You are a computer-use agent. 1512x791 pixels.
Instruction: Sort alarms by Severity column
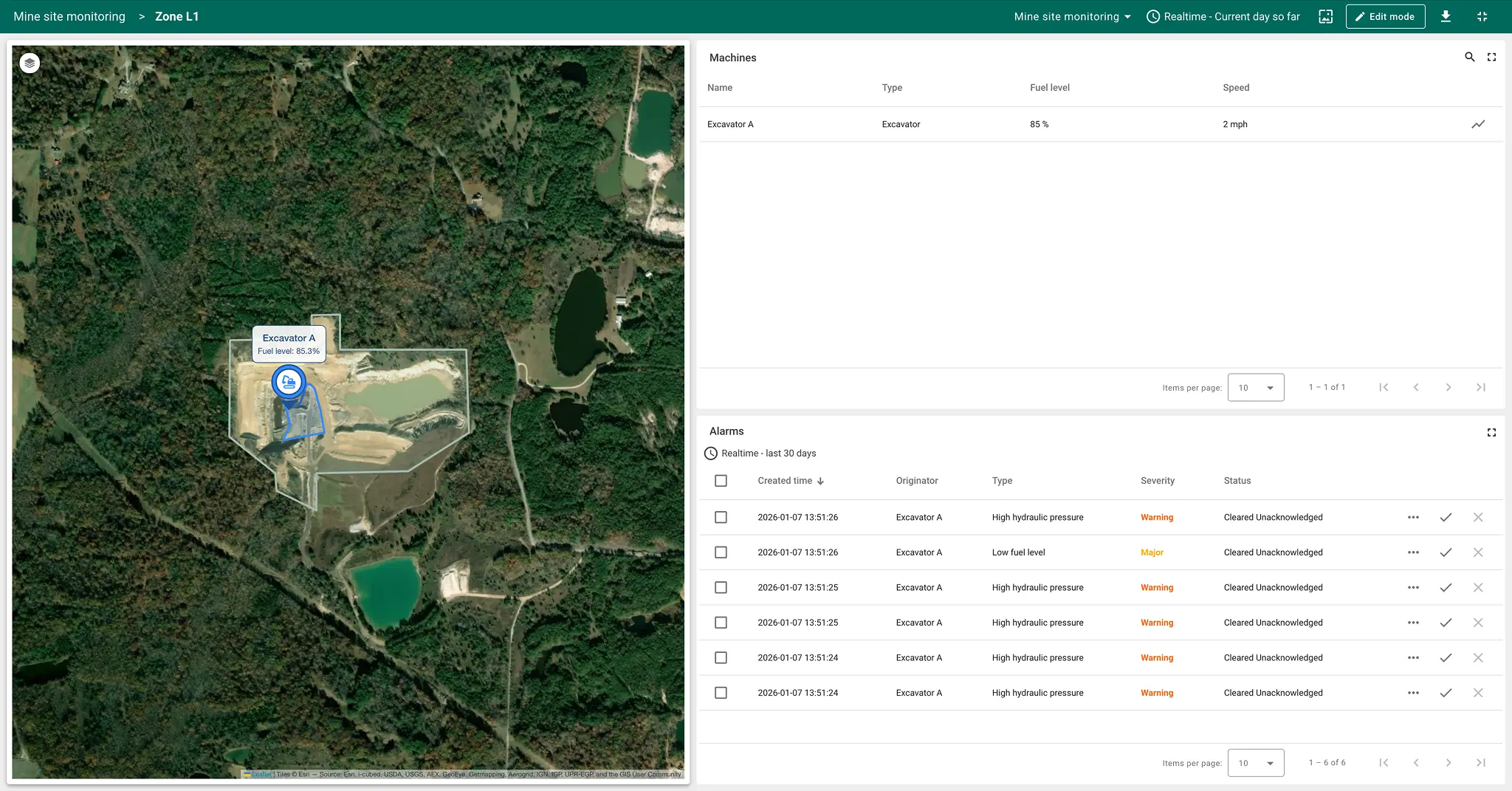point(1157,481)
